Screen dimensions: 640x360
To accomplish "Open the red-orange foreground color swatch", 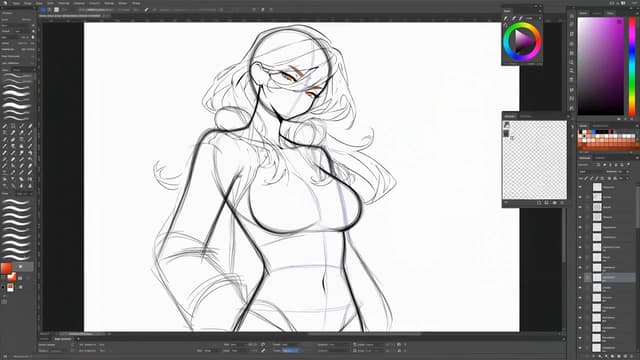I will pyautogui.click(x=6, y=268).
